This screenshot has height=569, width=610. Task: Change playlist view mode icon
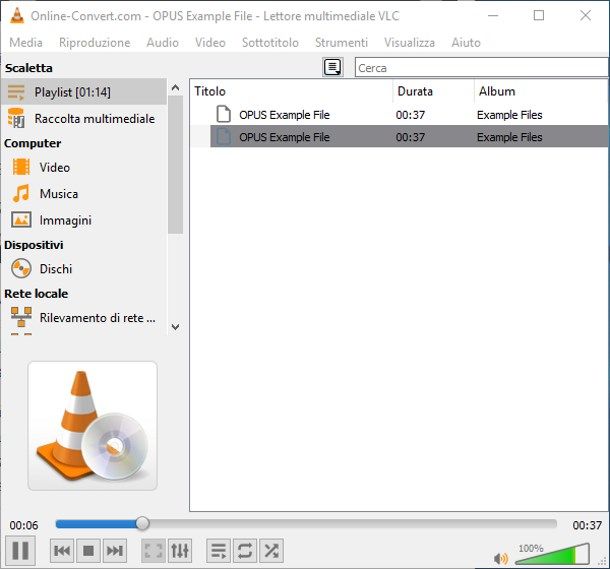(x=333, y=67)
